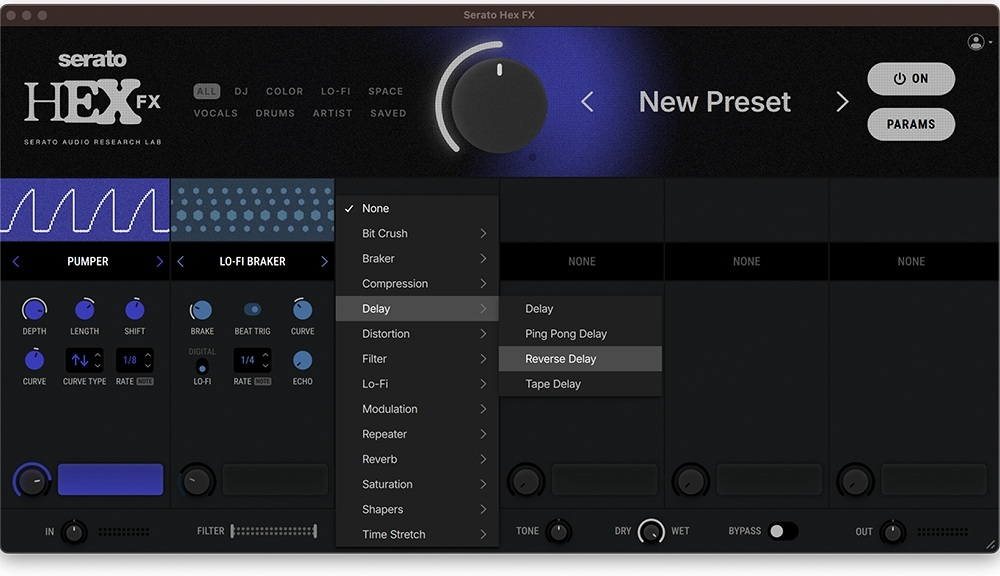Select previous effect left of PUMPER
1000x576 pixels.
[16, 262]
